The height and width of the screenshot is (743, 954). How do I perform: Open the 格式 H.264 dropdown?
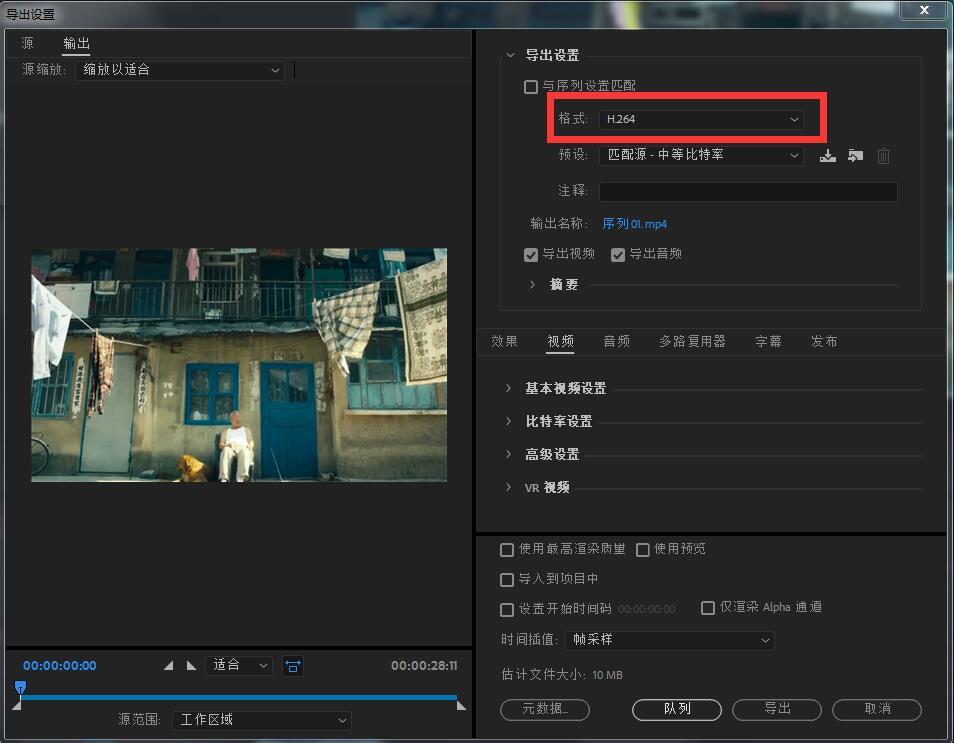point(700,119)
